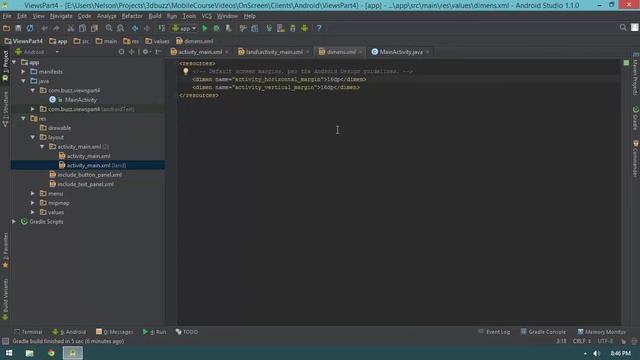This screenshot has height=360, width=640.
Task: Run the app with green play icon
Action: click(205, 28)
